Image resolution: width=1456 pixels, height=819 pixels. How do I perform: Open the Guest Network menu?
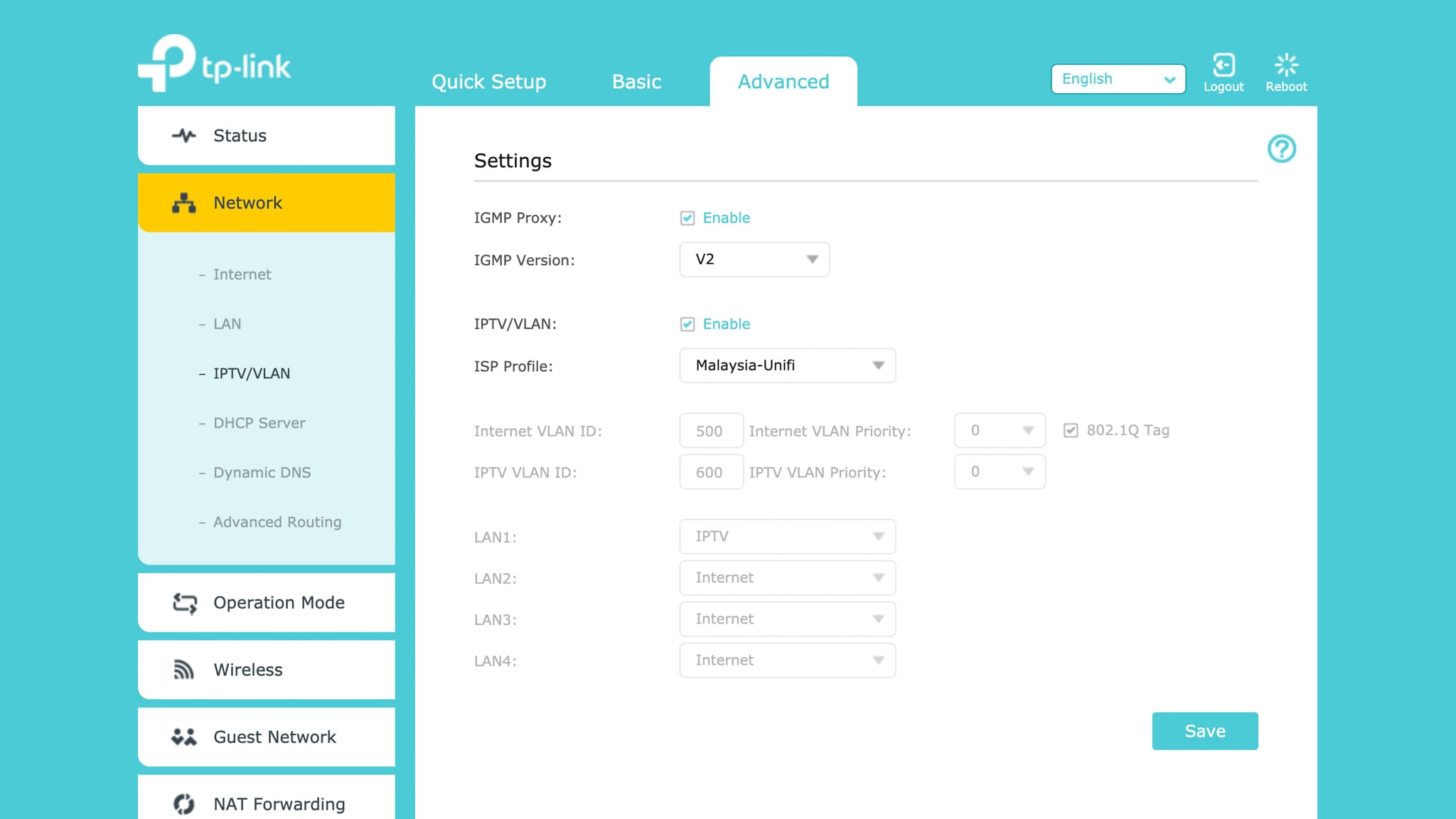tap(266, 737)
